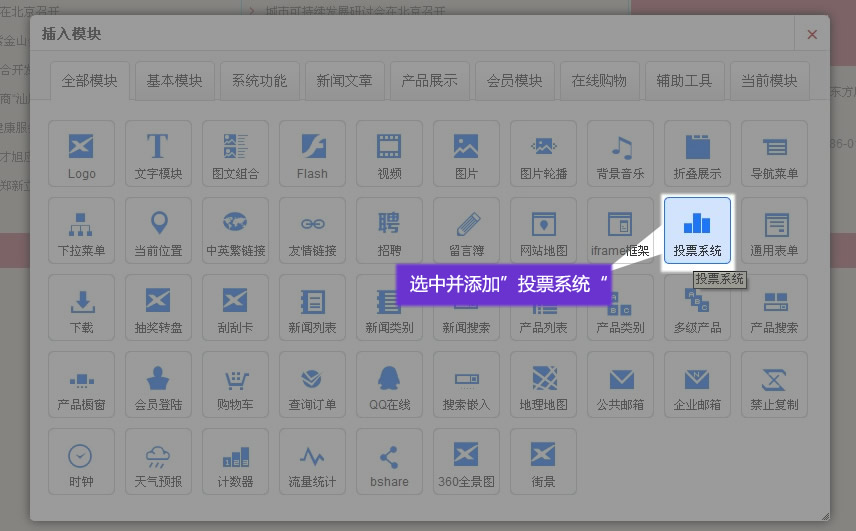The width and height of the screenshot is (856, 531).
Task: Click the dialog resize handle corner
Action: [x=824, y=516]
